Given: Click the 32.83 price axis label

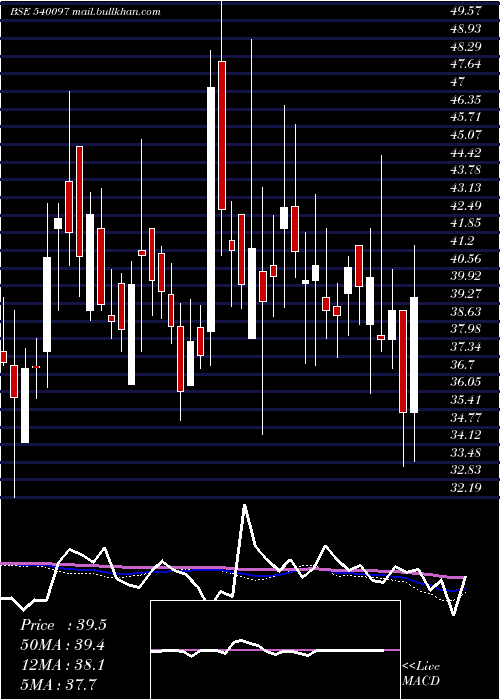Looking at the screenshot, I should [x=465, y=471].
